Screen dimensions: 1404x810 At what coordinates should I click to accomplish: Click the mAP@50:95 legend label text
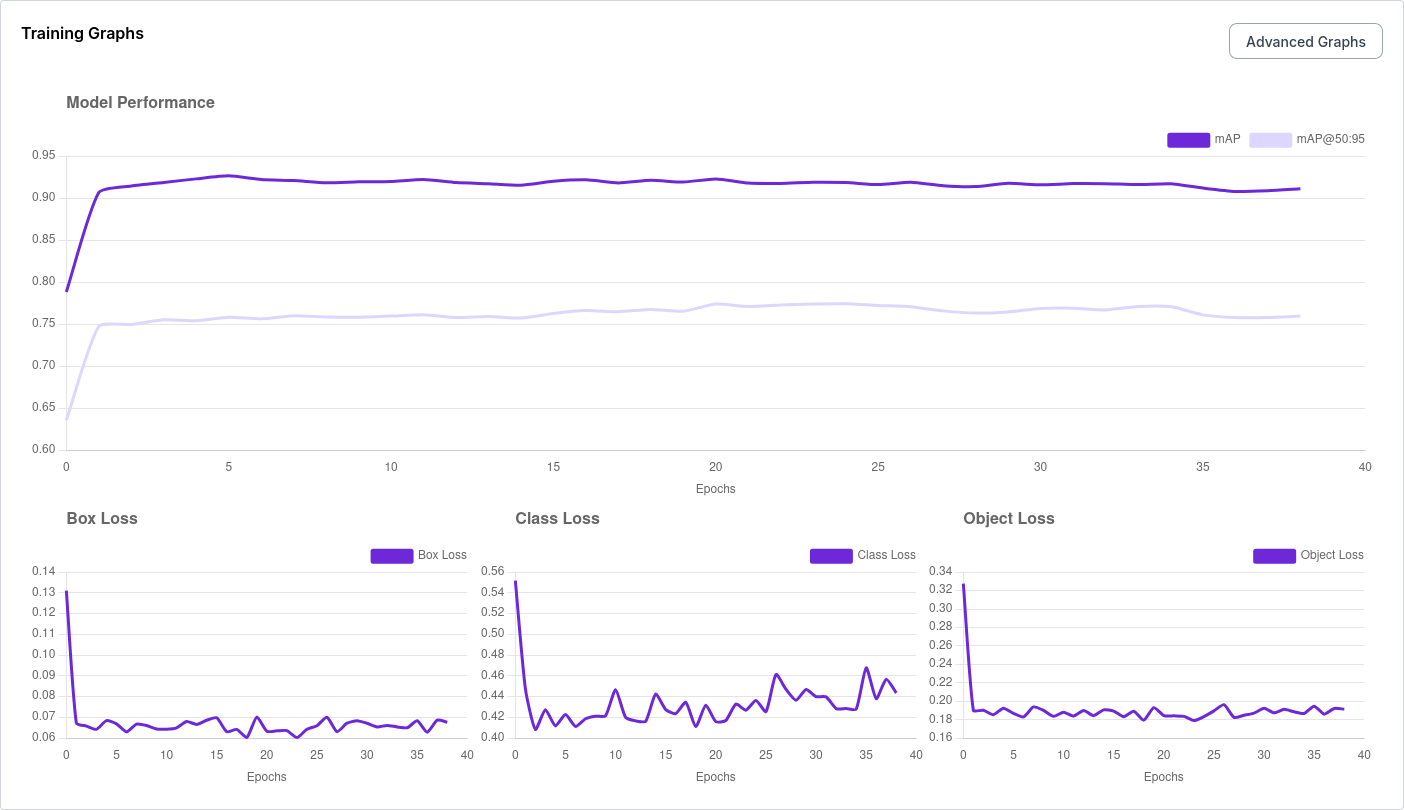(x=1330, y=139)
